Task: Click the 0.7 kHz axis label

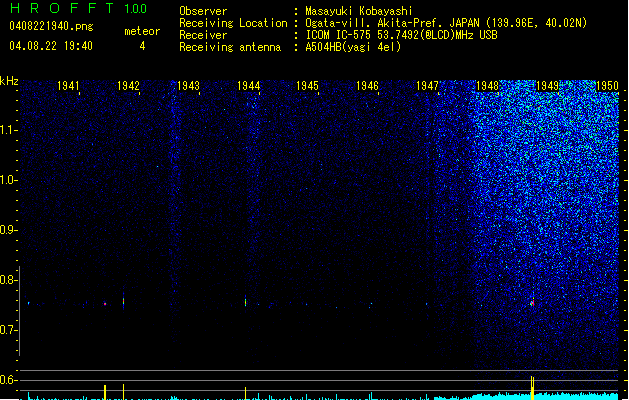Action: coord(8,330)
